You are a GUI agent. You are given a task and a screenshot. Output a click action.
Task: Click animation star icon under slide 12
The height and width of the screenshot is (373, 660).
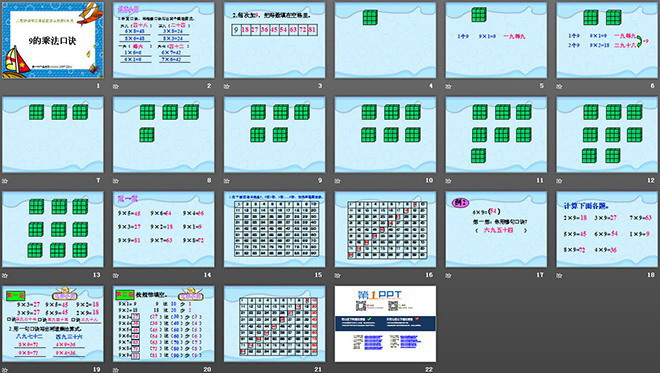coord(559,181)
